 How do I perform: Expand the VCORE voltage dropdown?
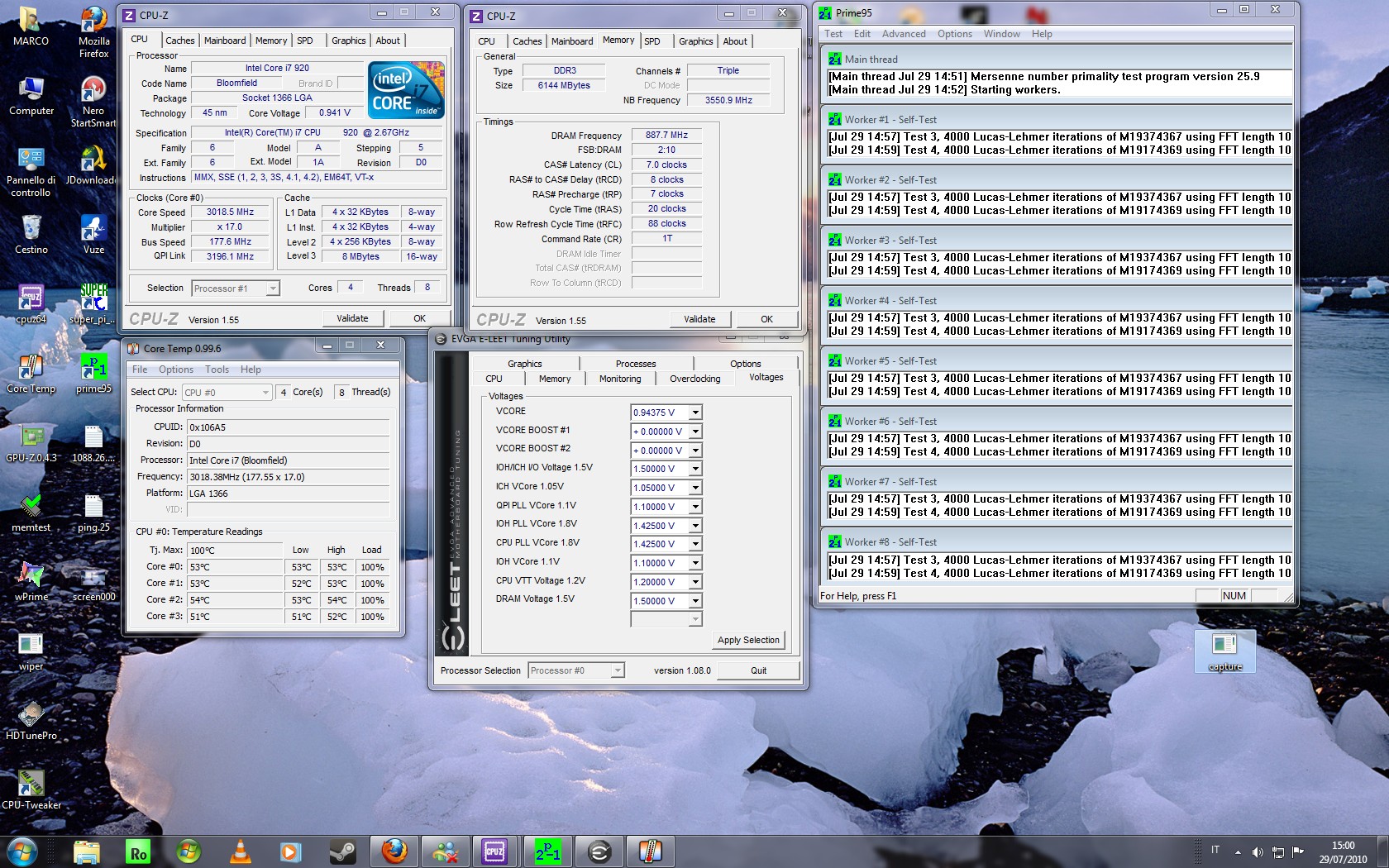[x=695, y=413]
